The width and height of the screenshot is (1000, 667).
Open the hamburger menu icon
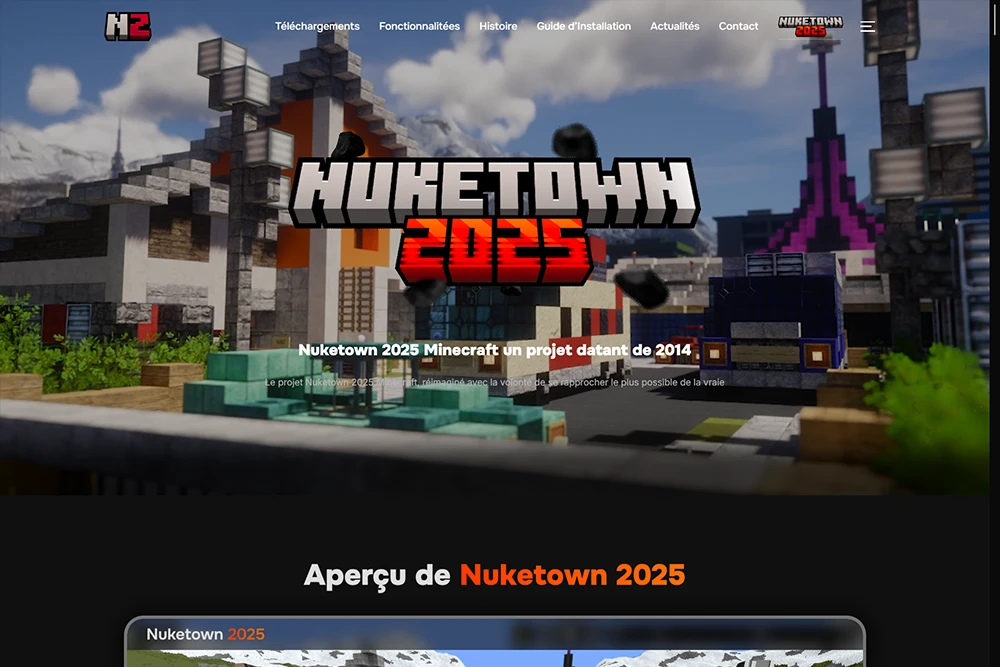tap(867, 27)
